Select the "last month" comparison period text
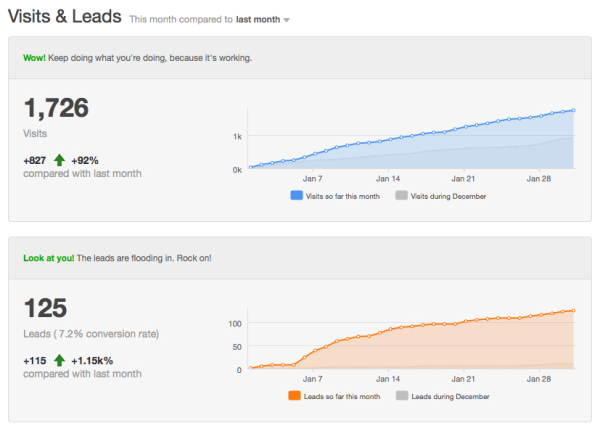 [x=257, y=19]
